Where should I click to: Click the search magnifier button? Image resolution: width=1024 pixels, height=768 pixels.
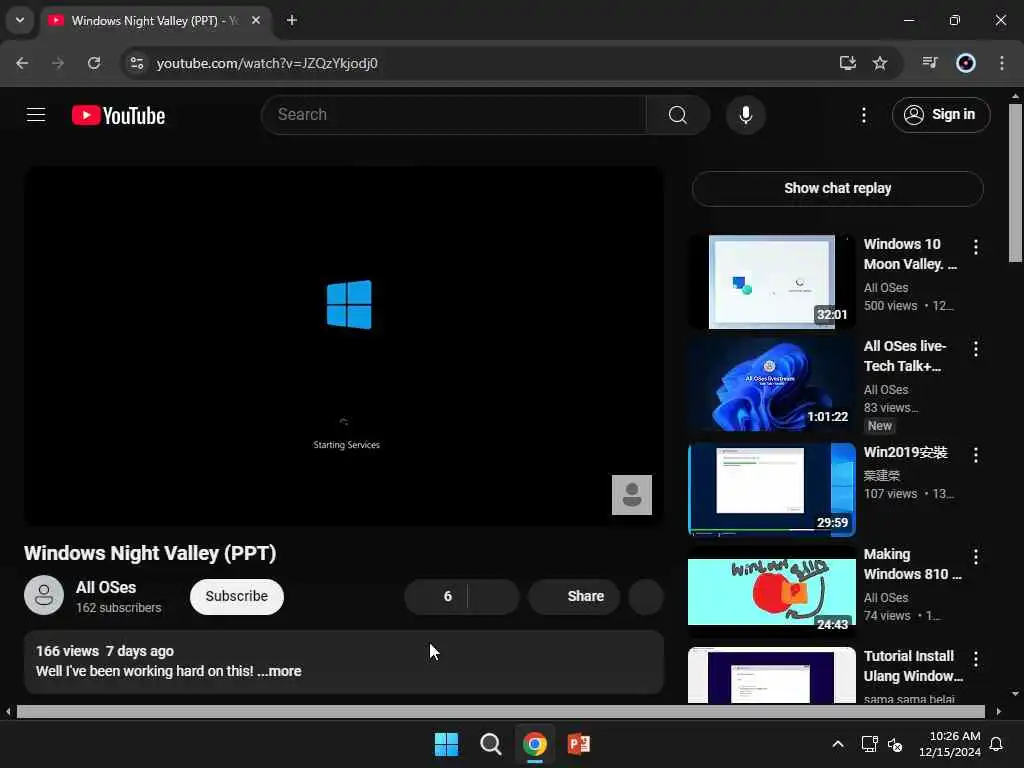(x=677, y=115)
